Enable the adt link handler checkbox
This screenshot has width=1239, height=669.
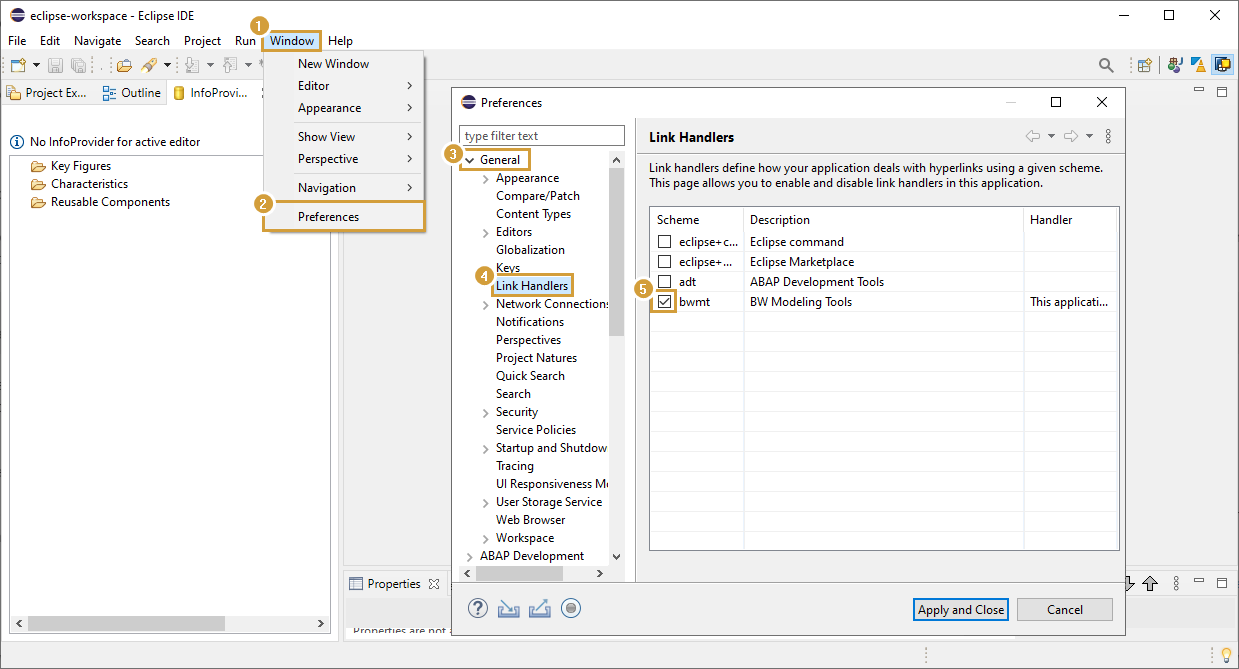click(664, 281)
